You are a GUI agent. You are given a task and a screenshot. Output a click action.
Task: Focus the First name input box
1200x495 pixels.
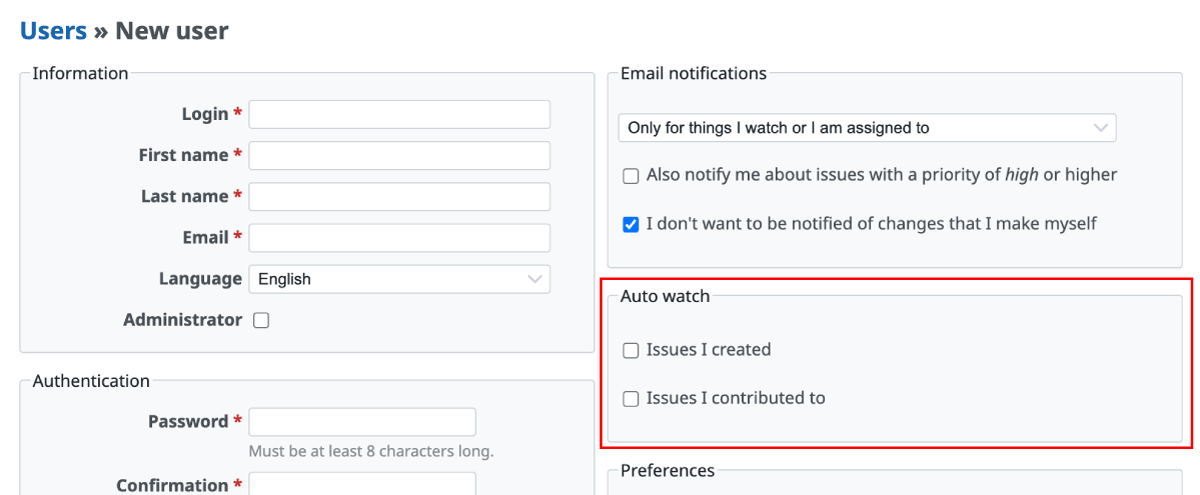(x=399, y=156)
